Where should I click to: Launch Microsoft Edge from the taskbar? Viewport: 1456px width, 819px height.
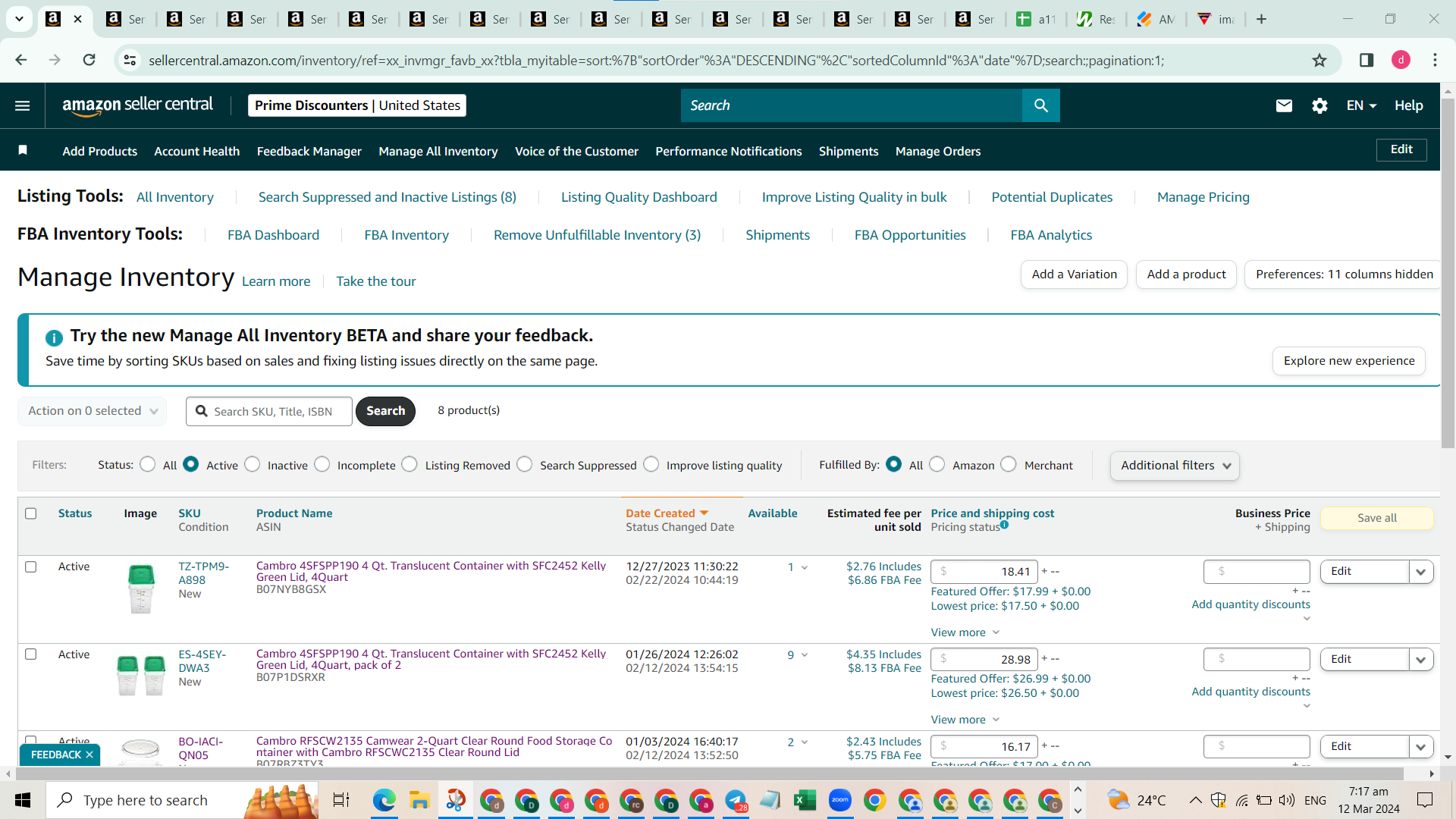click(x=384, y=800)
